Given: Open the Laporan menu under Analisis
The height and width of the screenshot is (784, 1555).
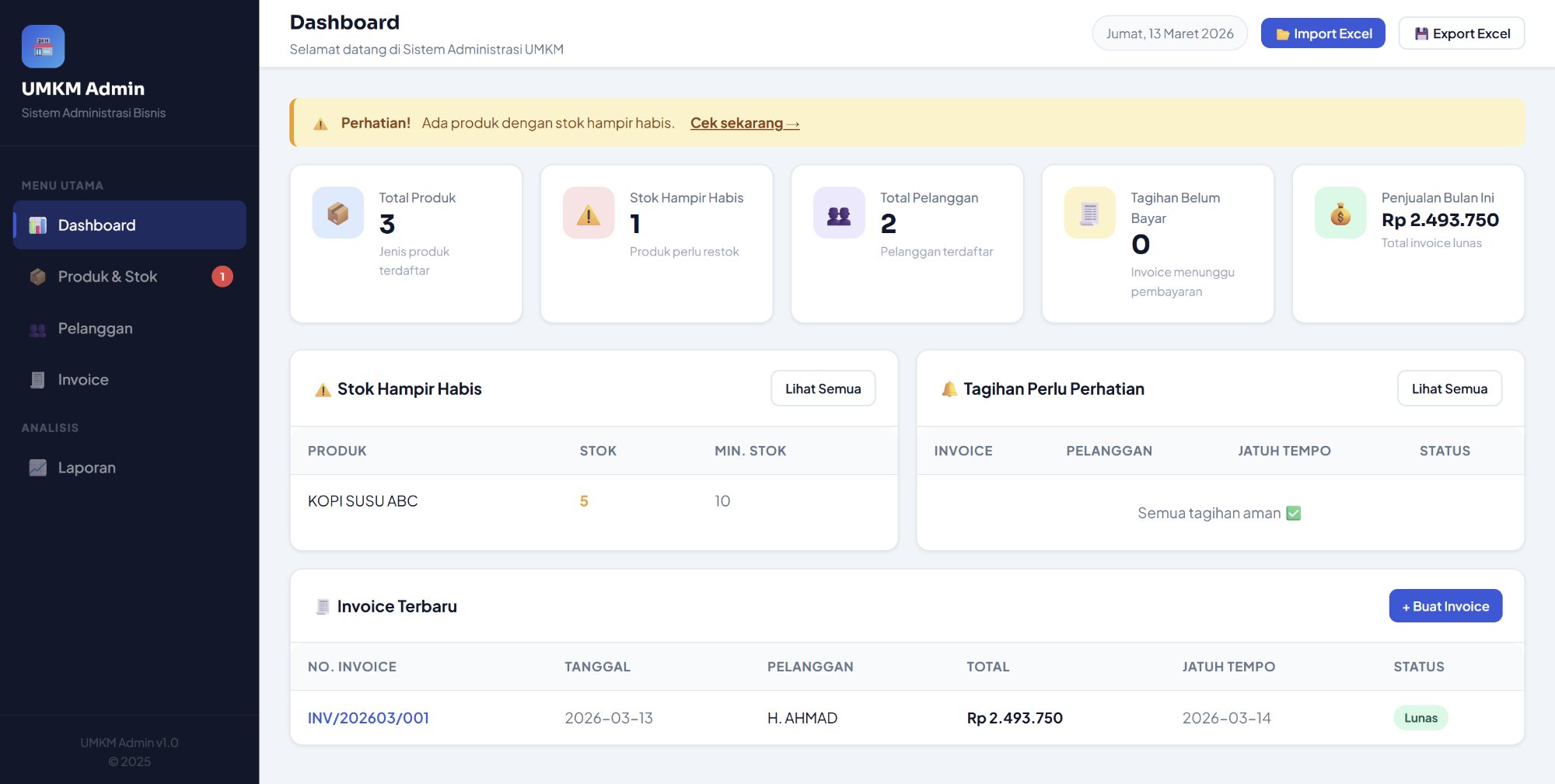Looking at the screenshot, I should pos(86,467).
